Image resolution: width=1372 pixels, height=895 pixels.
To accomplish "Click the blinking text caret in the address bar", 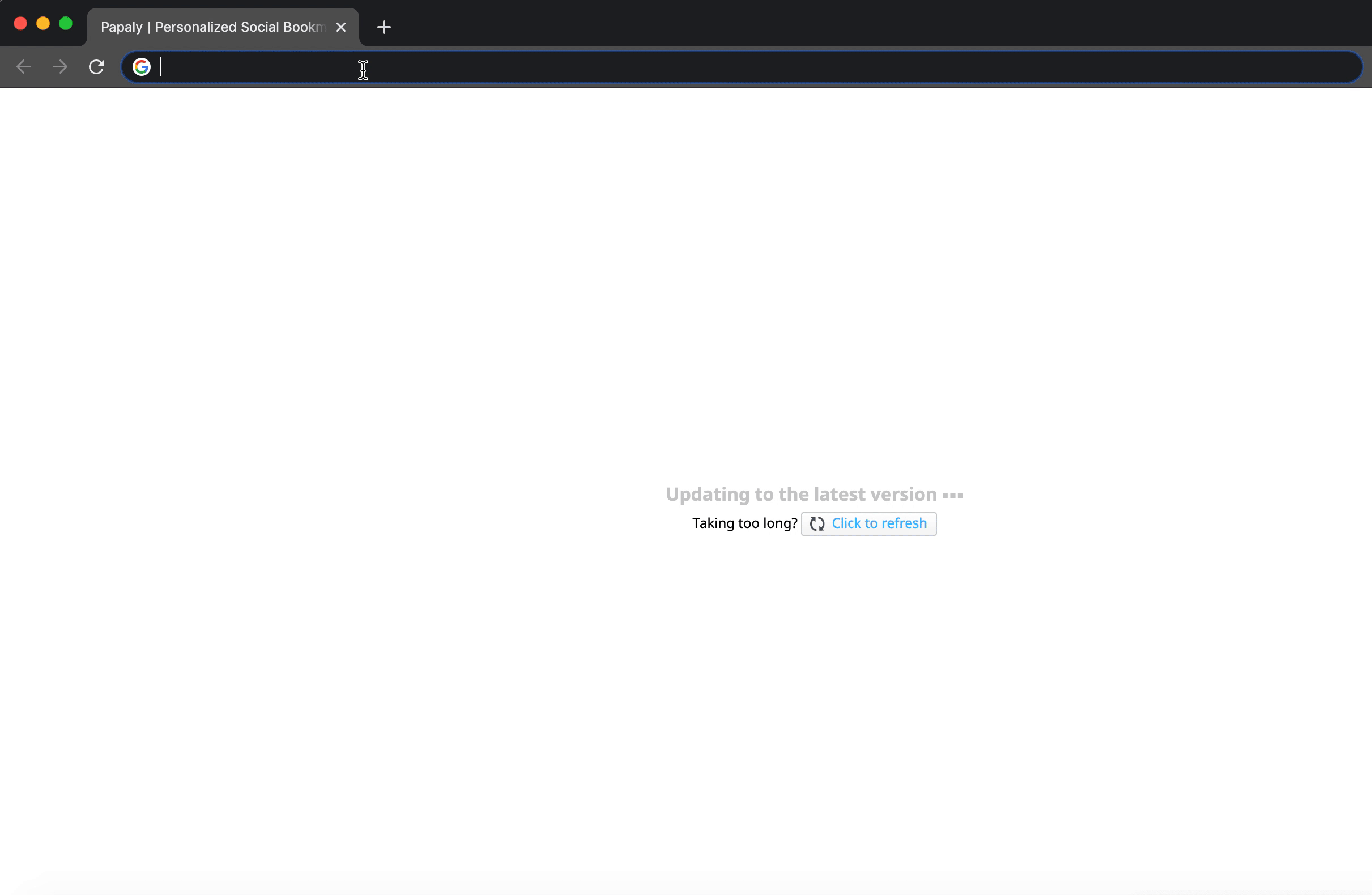I will tap(160, 67).
